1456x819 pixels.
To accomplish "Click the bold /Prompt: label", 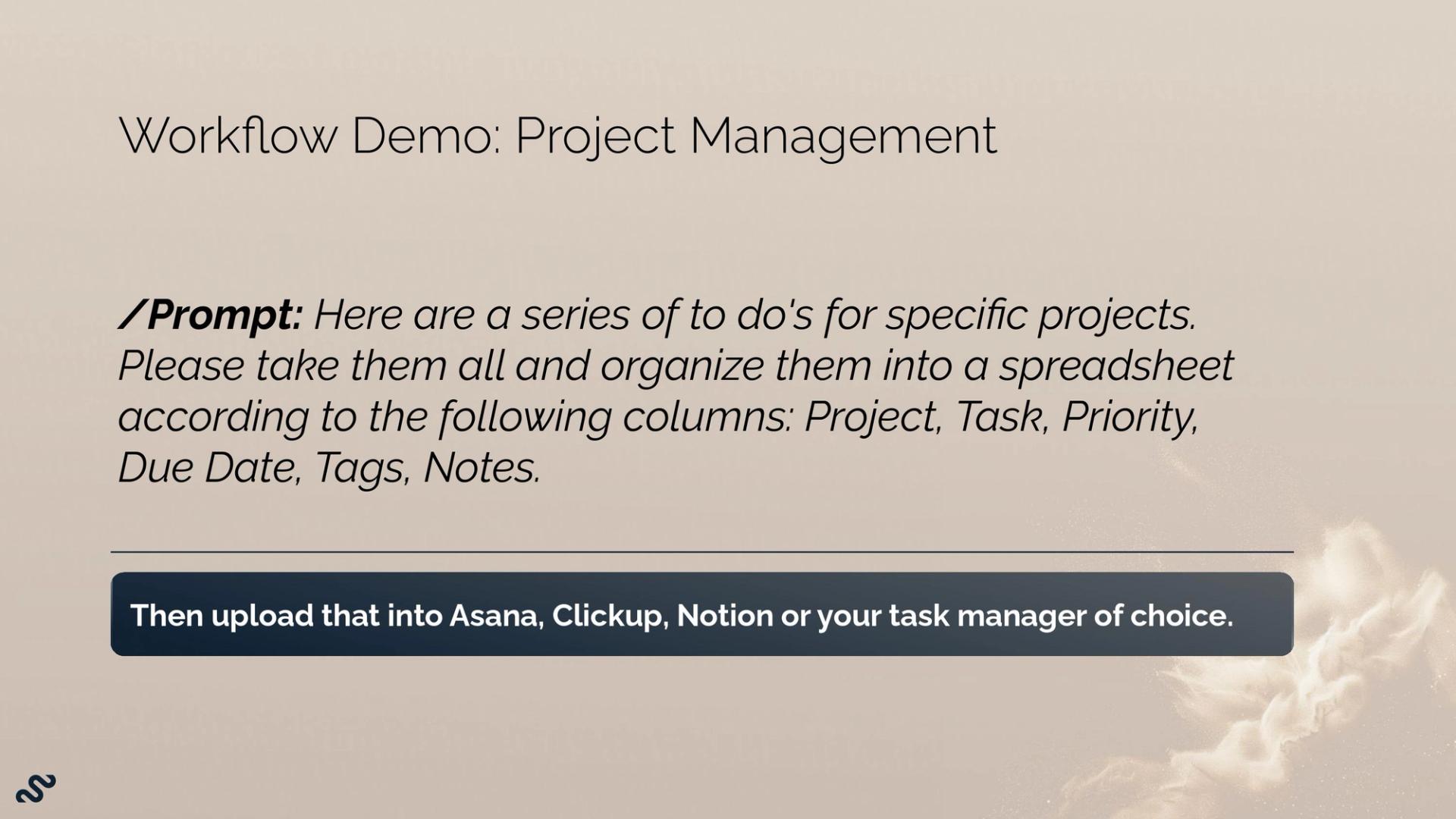I will click(210, 315).
